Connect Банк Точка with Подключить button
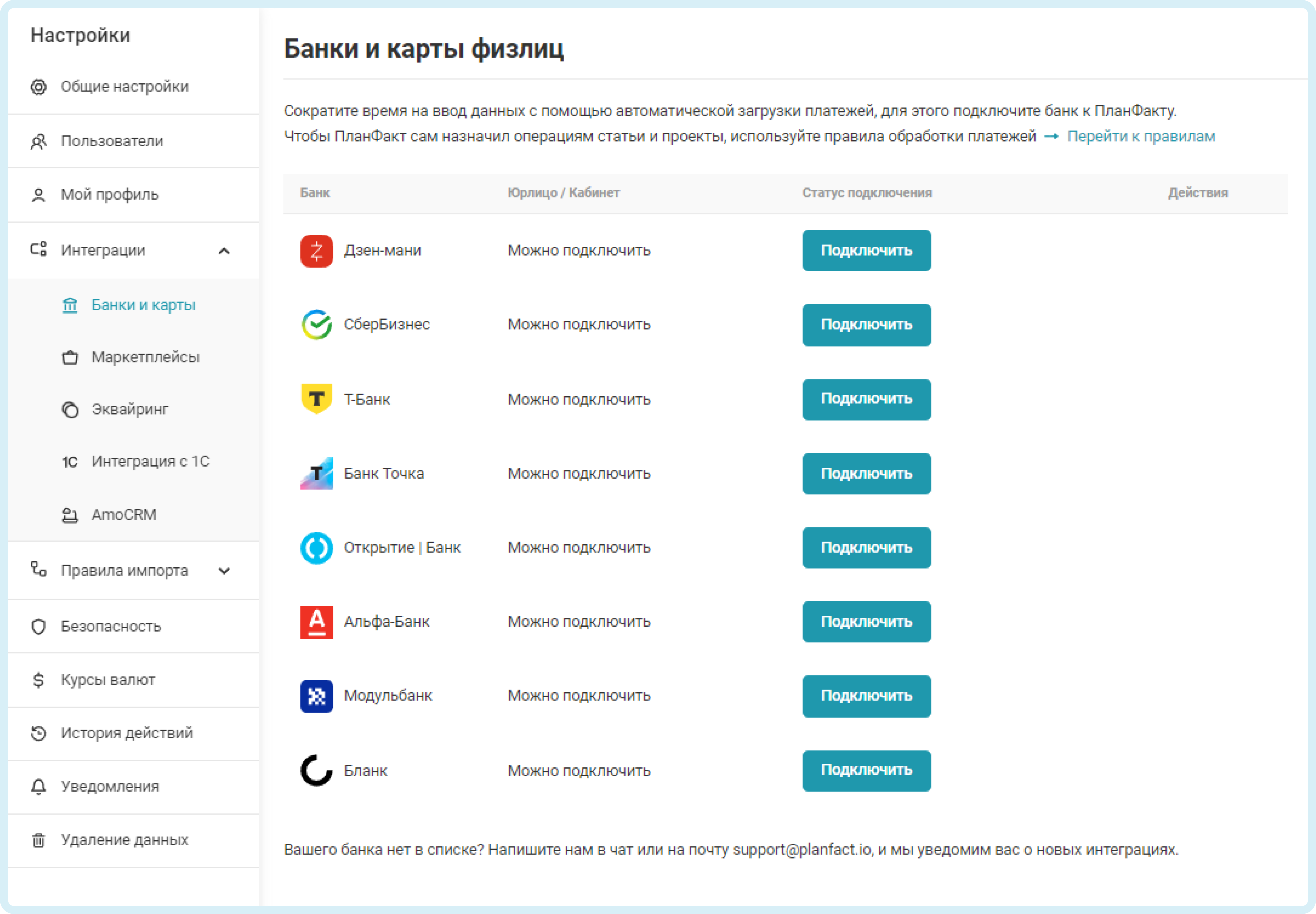 pos(866,474)
